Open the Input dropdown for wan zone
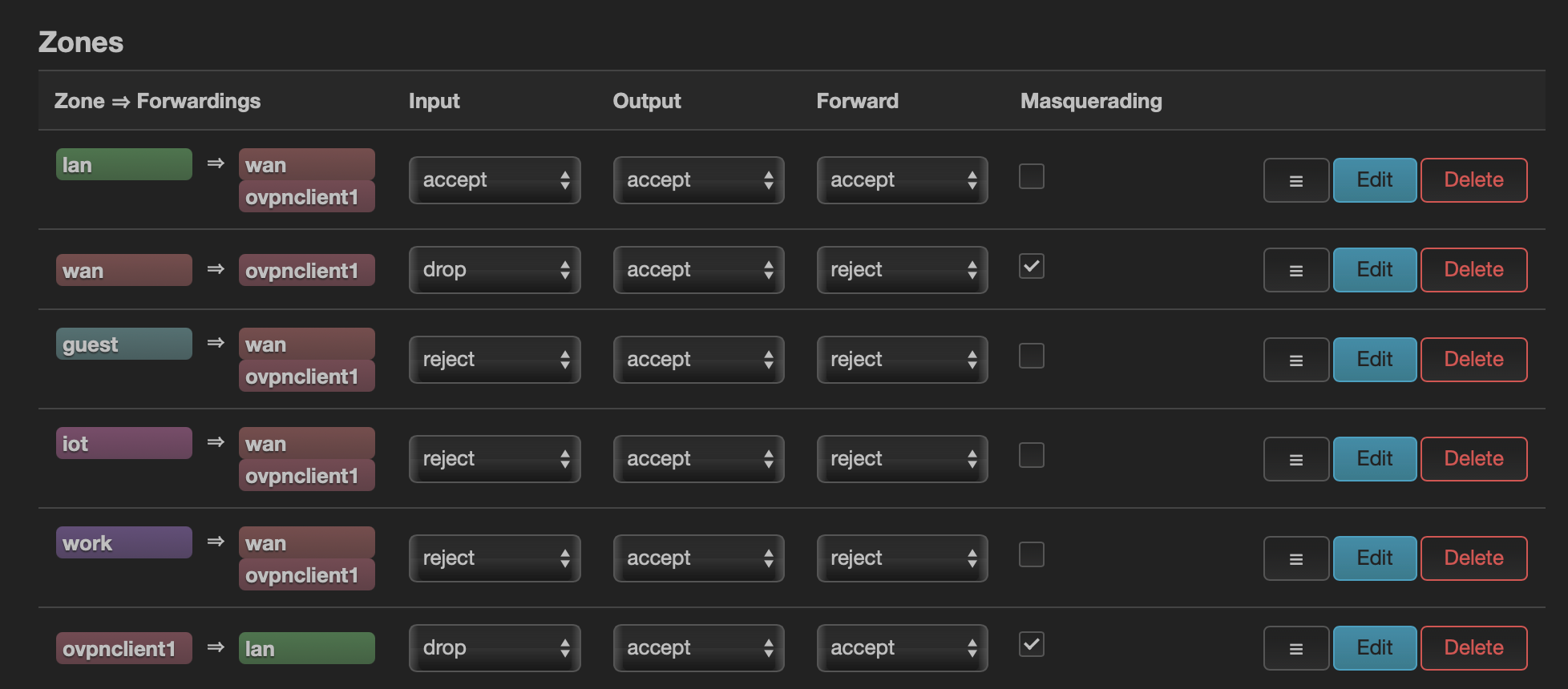The height and width of the screenshot is (689, 1568). 494,270
